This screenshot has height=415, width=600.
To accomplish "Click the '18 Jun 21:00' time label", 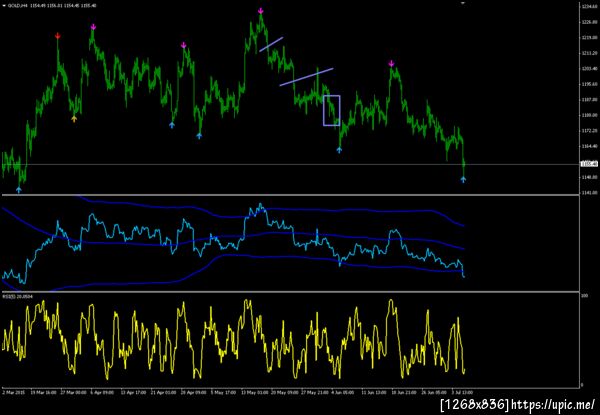I will pyautogui.click(x=404, y=392).
